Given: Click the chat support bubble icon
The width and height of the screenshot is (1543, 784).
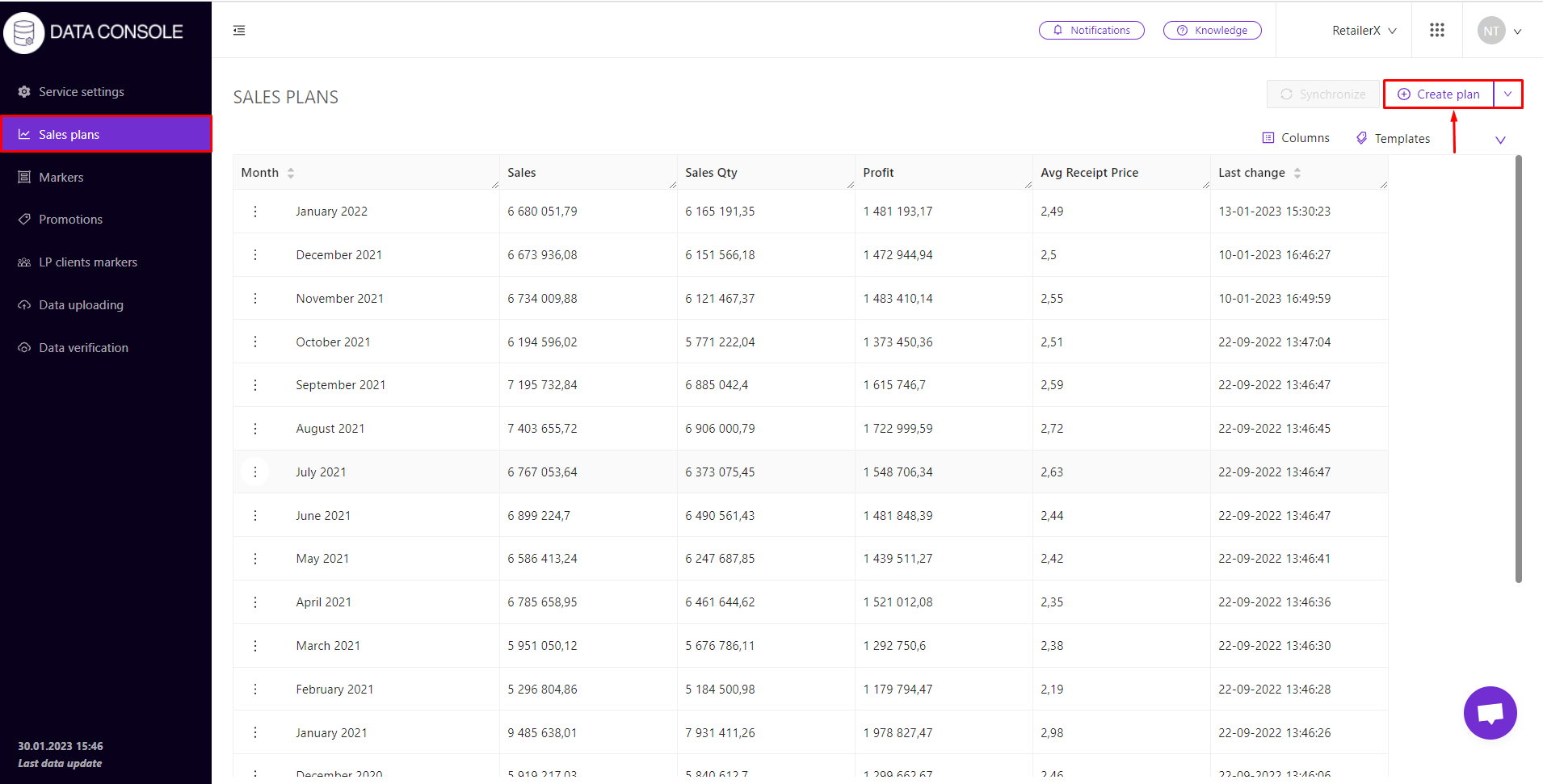Looking at the screenshot, I should (1489, 712).
